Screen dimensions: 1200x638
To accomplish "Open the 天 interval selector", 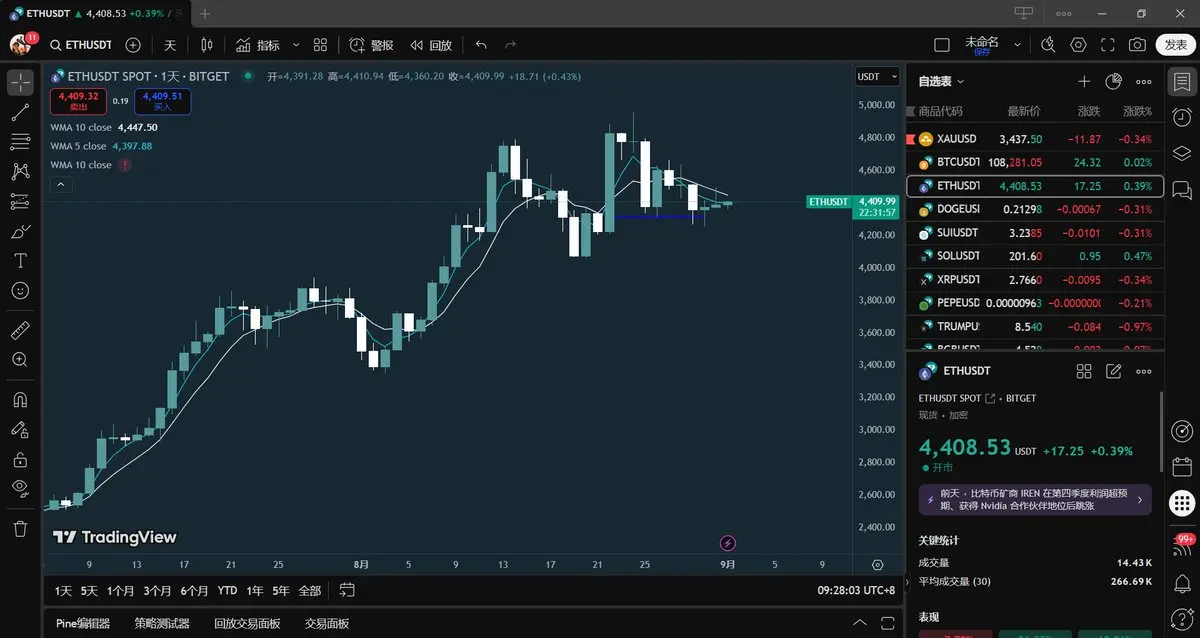I will click(x=170, y=45).
